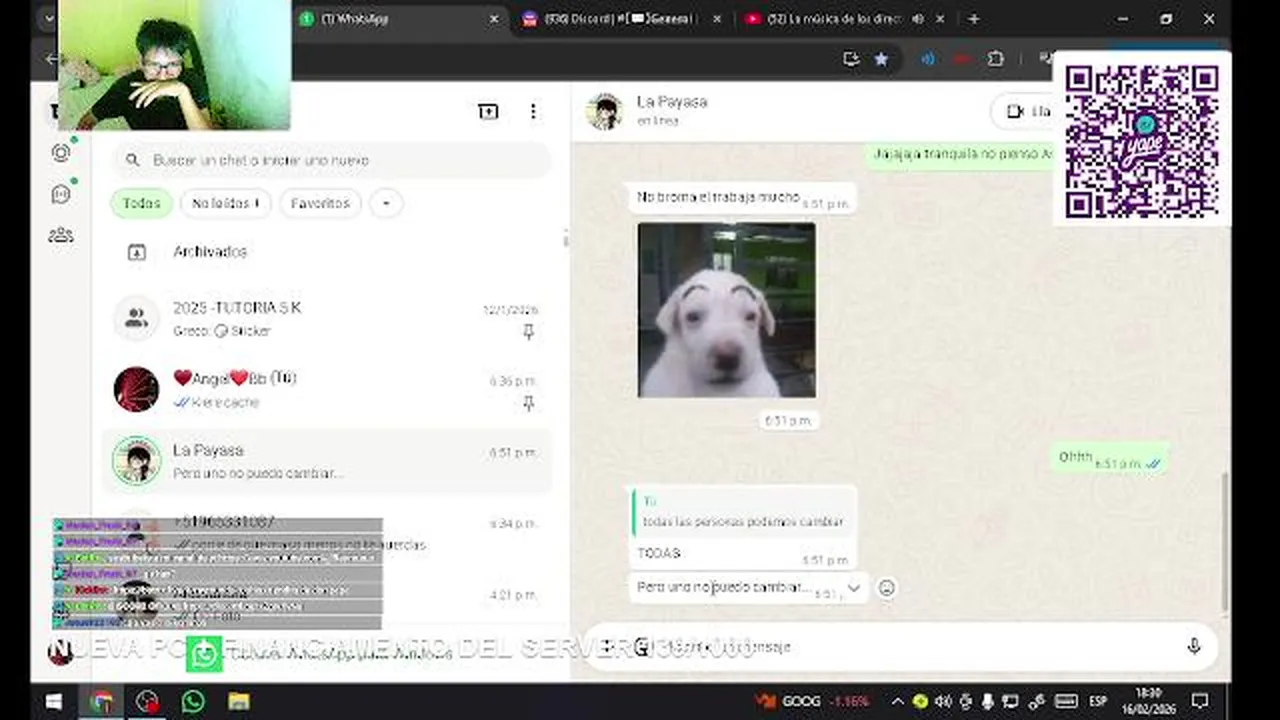Open a new browser tab
This screenshot has height=720, width=1280.
tap(973, 19)
